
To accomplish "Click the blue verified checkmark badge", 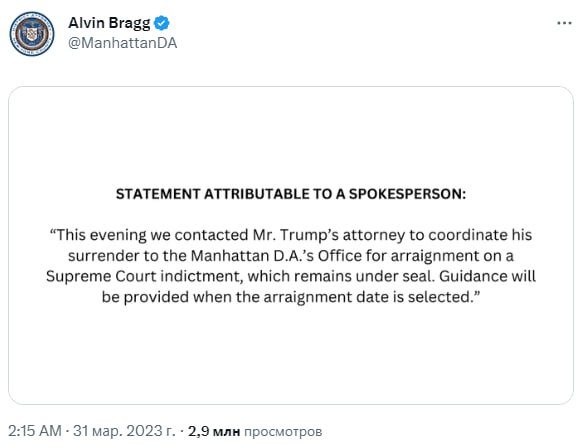I will pyautogui.click(x=161, y=23).
